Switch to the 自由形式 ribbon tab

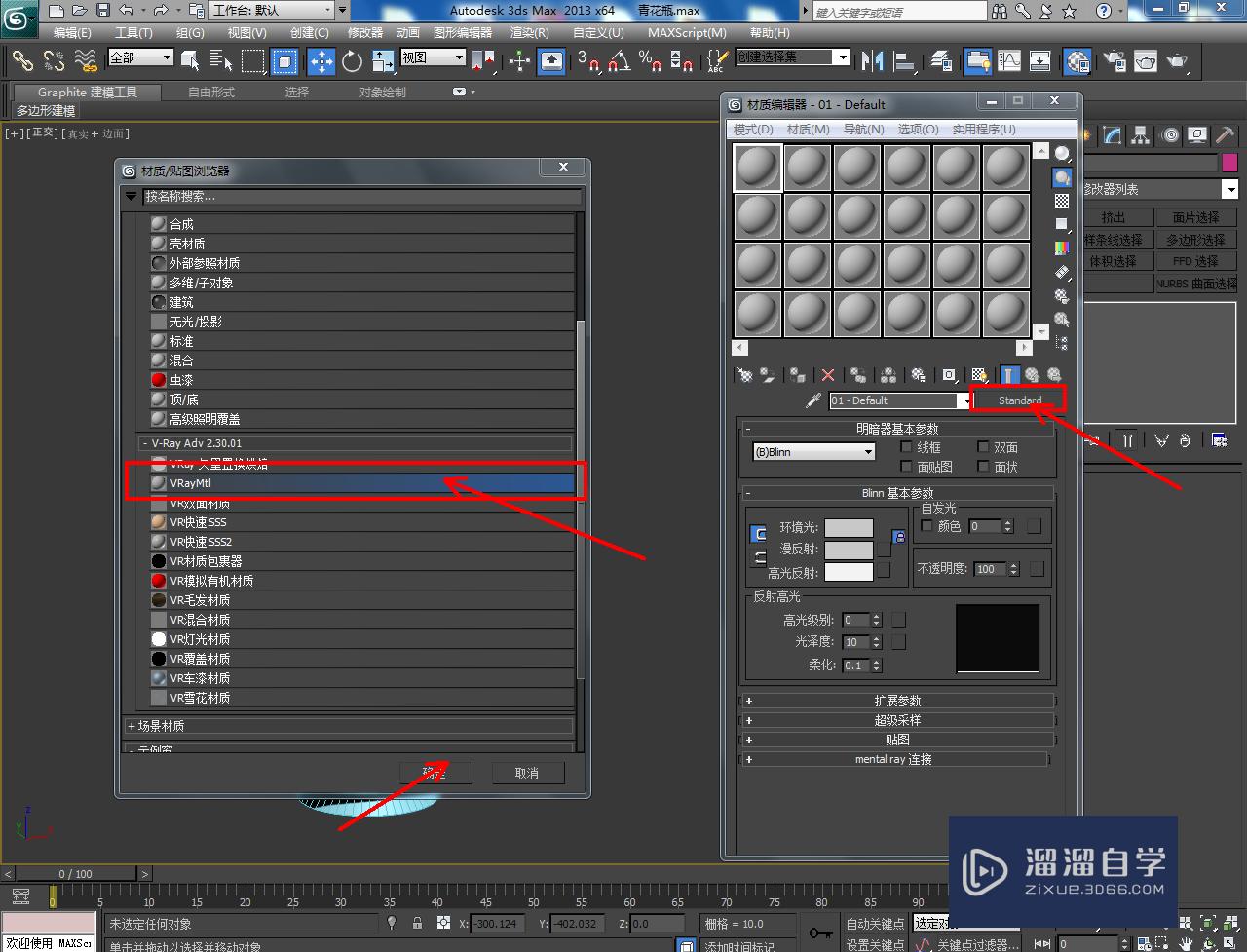click(211, 92)
